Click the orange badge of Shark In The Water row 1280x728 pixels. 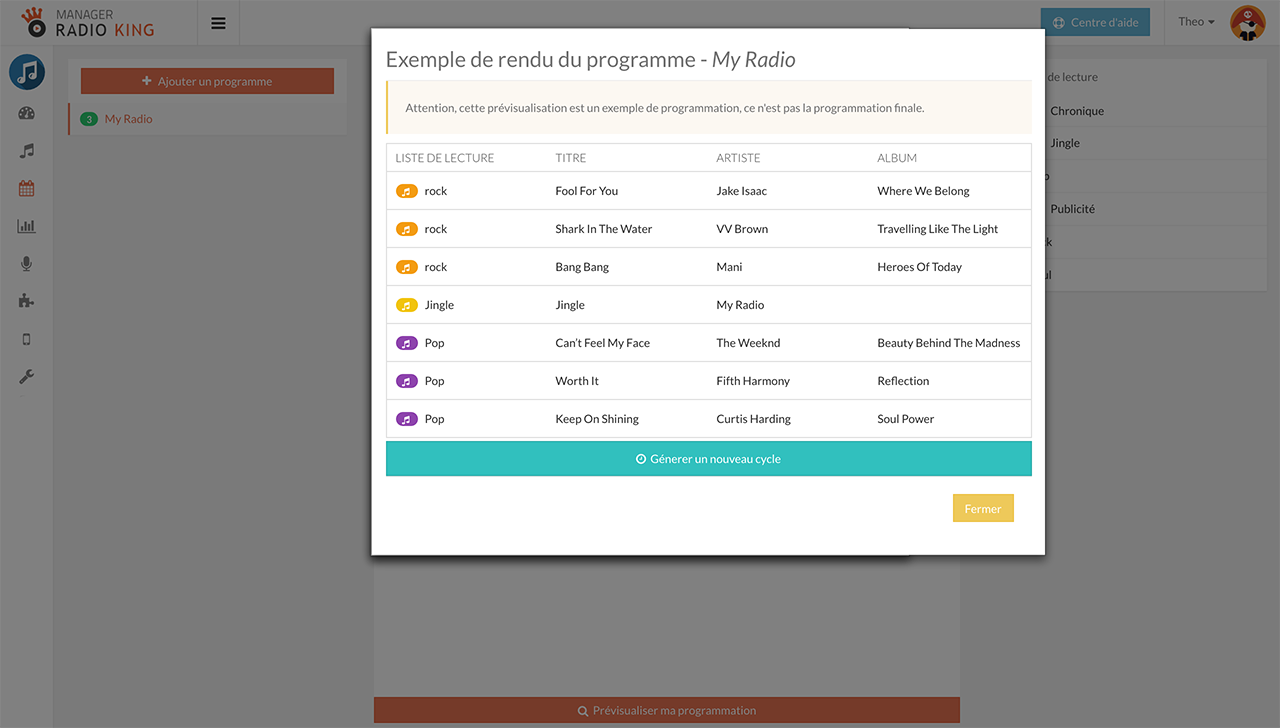tap(407, 229)
